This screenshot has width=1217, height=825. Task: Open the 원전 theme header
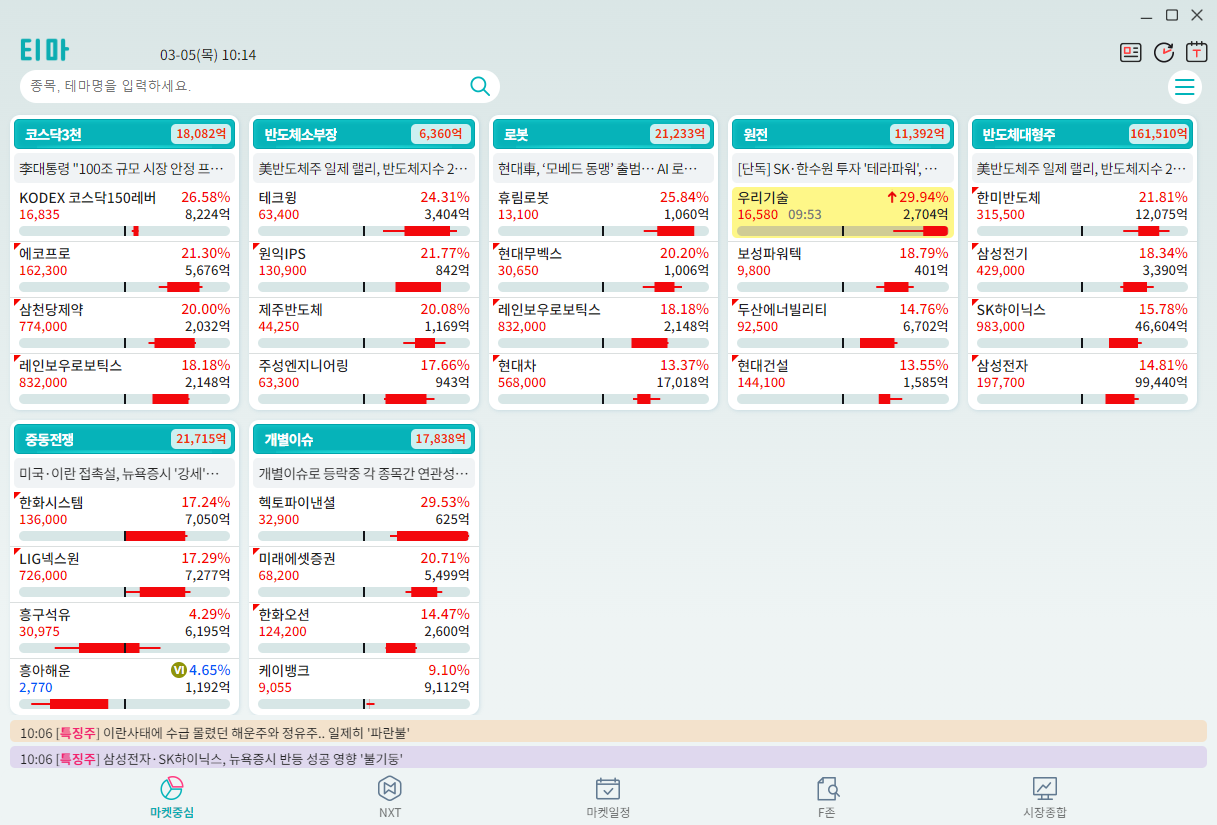[842, 134]
